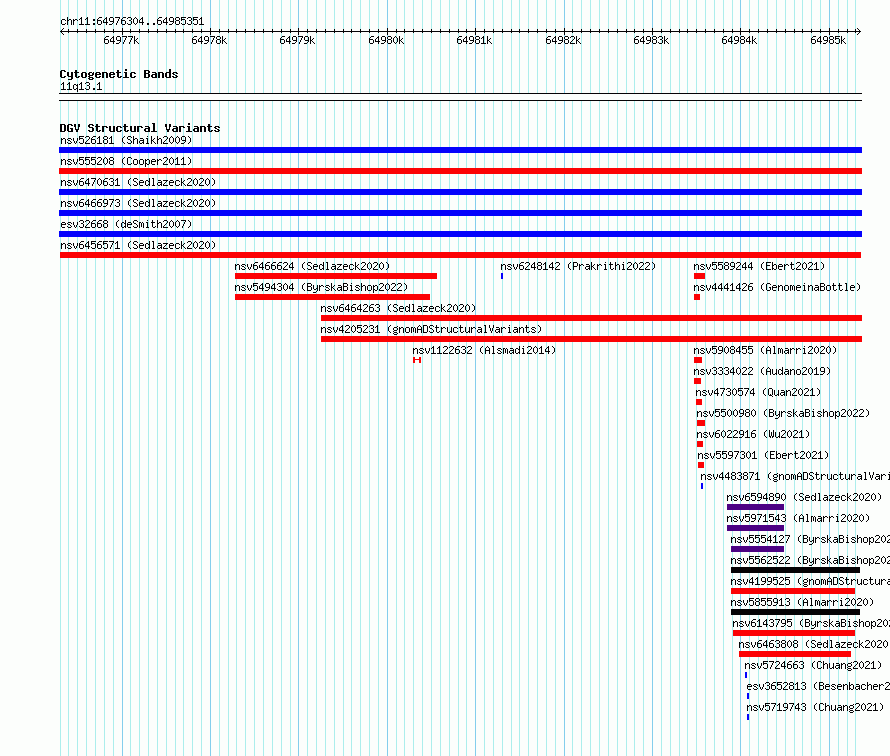Open variant nsv6470631 (Sedlazeck2020)
Viewport: 890px width, 756px height.
[x=138, y=182]
